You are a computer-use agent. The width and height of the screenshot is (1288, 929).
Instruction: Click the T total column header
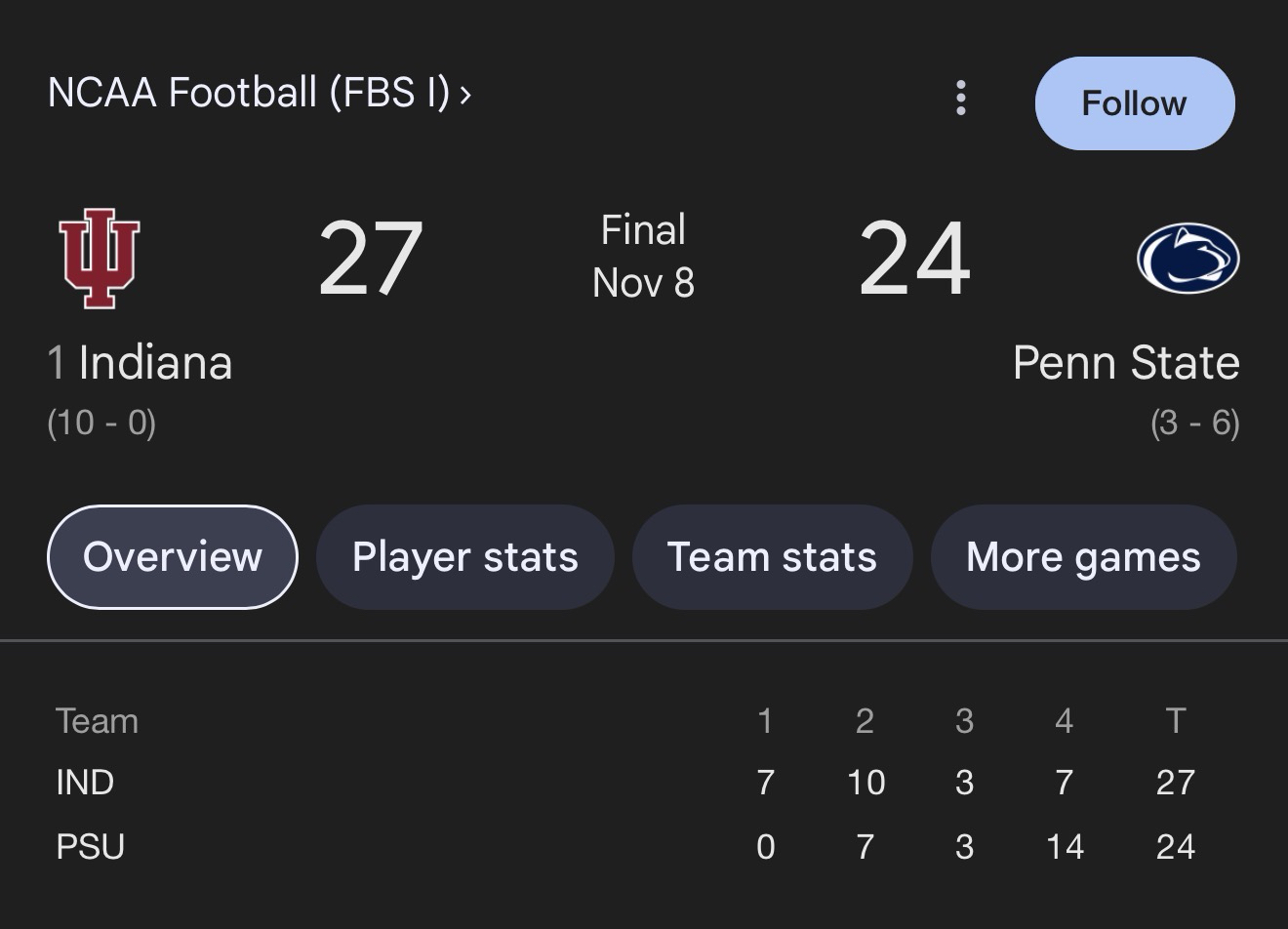[1175, 721]
